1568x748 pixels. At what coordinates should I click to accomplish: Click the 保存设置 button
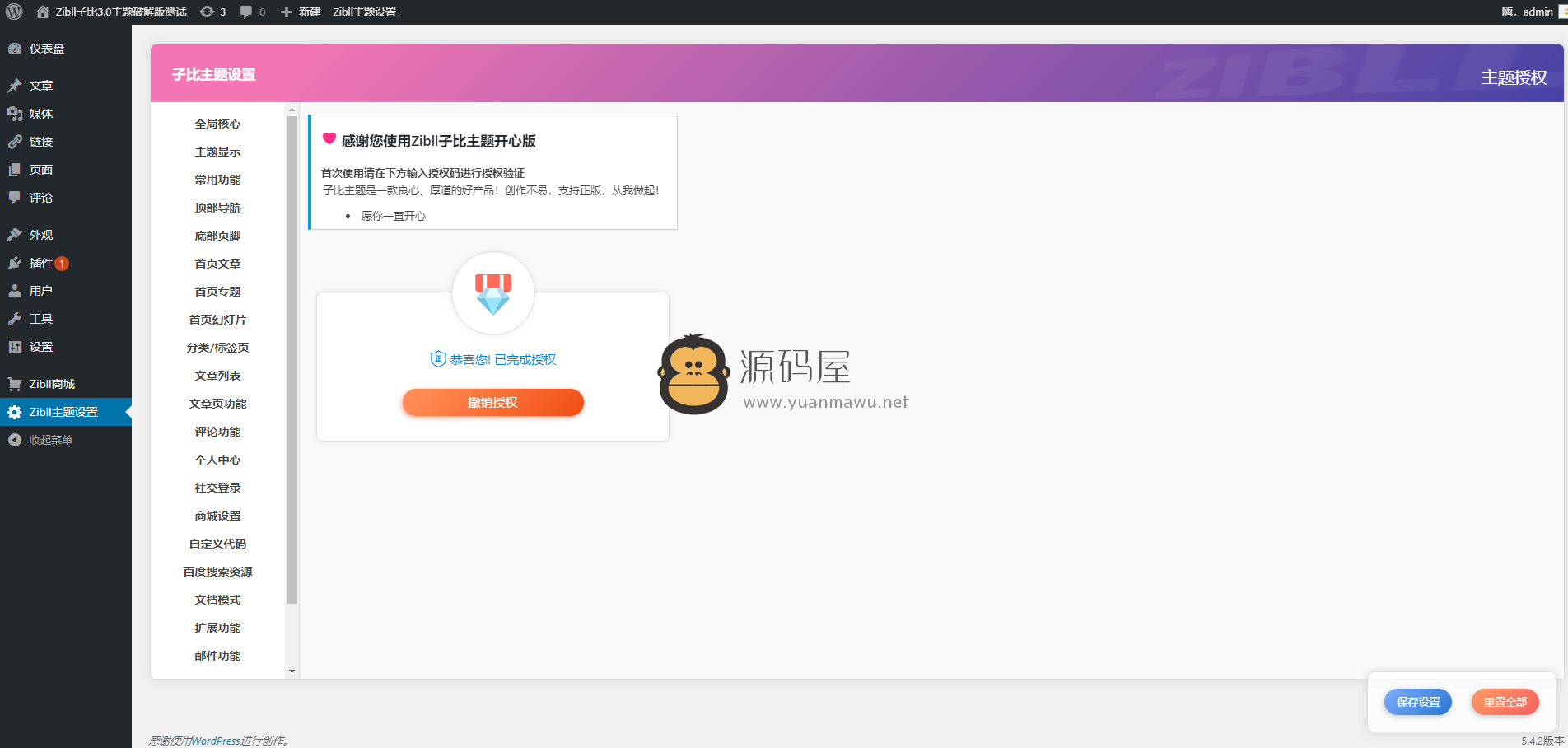pyautogui.click(x=1418, y=702)
